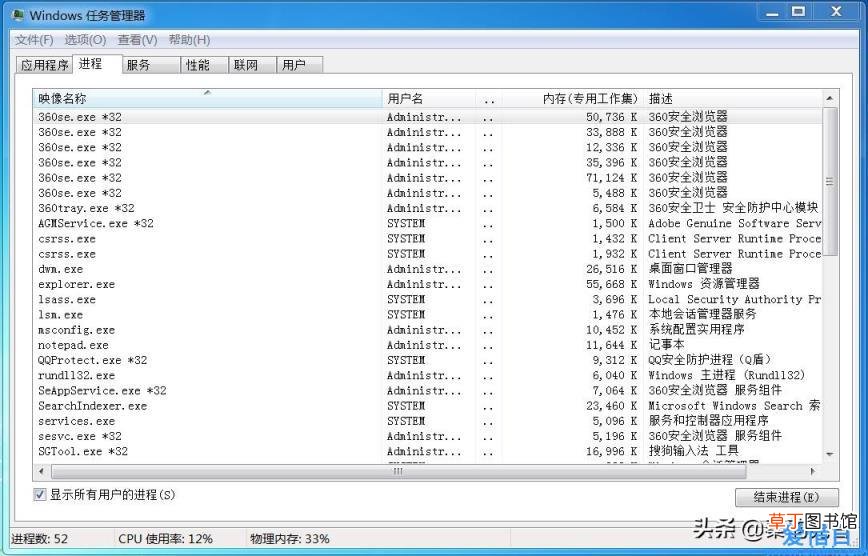The height and width of the screenshot is (556, 868).
Task: Sort by 映像名称 column header
Action: click(x=207, y=99)
